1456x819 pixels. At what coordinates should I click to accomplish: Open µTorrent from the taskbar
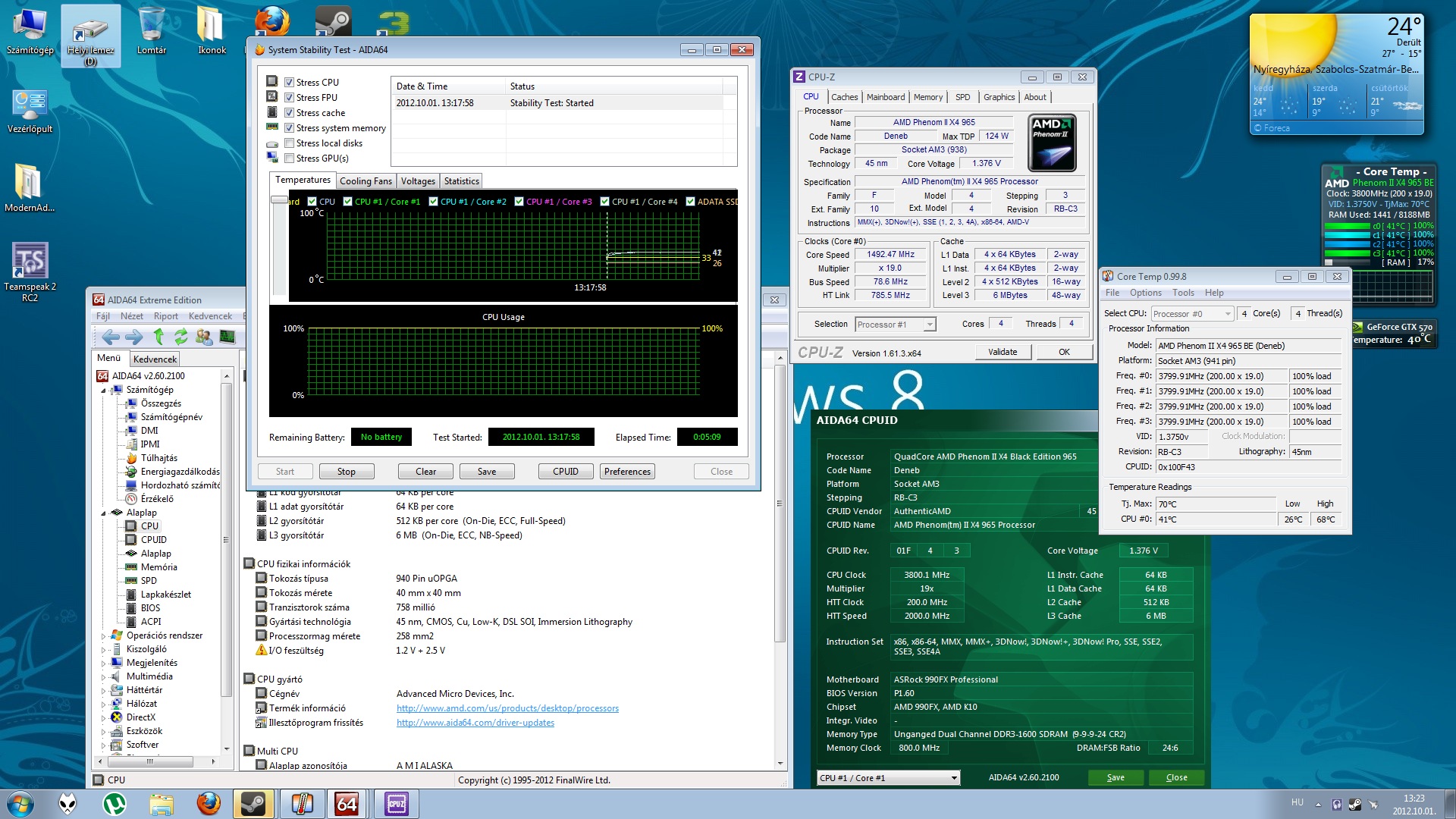[x=115, y=804]
